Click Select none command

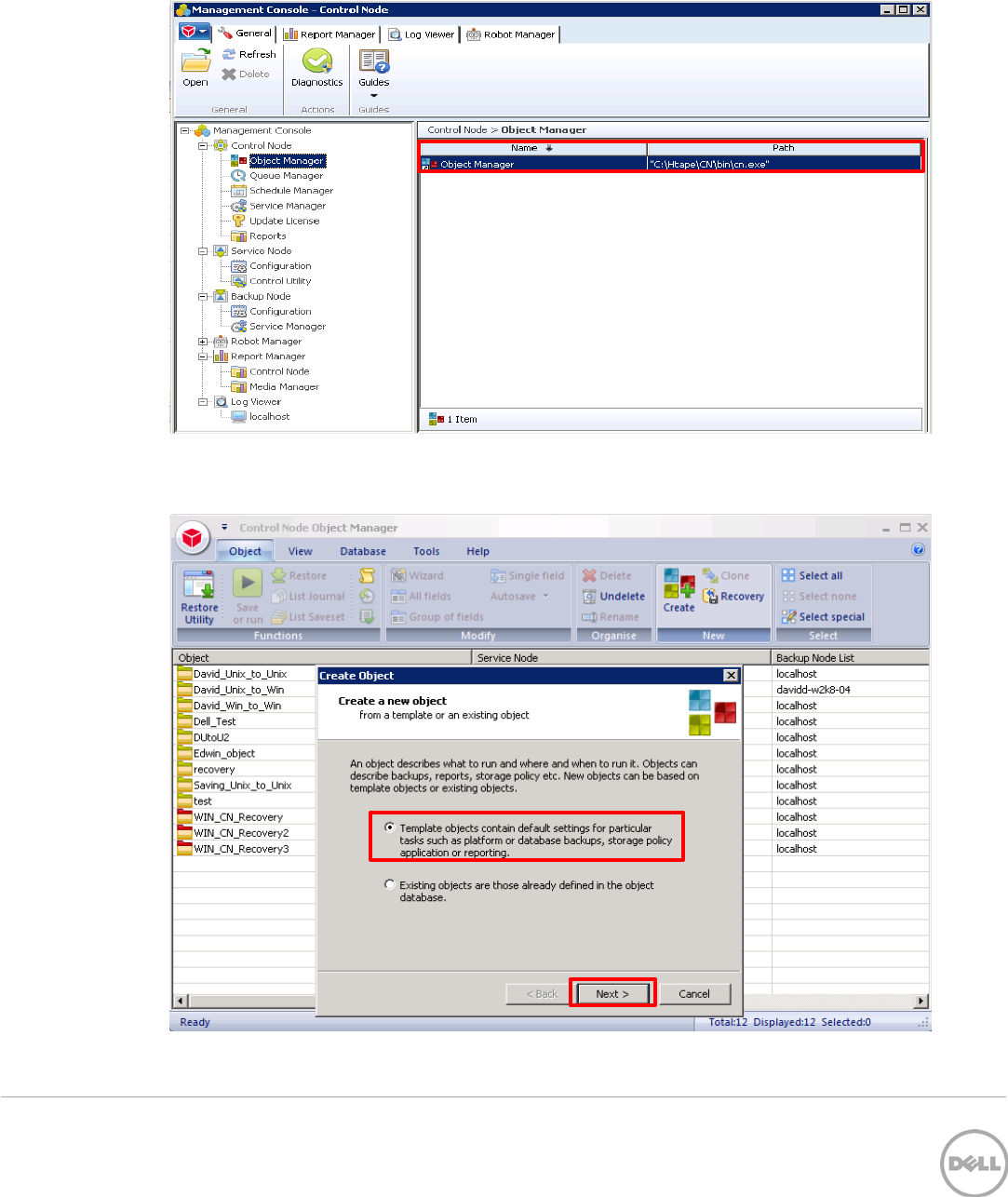pyautogui.click(x=819, y=597)
